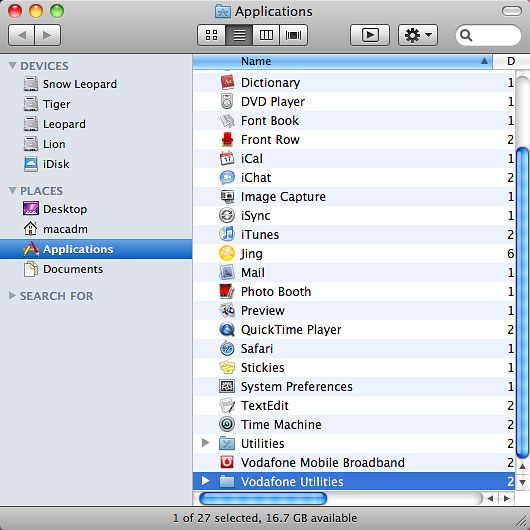The image size is (530, 530).
Task: Select the Preview app icon
Action: 227,310
